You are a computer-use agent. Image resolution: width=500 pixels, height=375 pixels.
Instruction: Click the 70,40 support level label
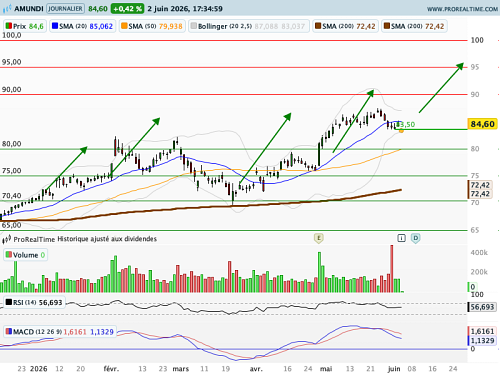(12, 196)
